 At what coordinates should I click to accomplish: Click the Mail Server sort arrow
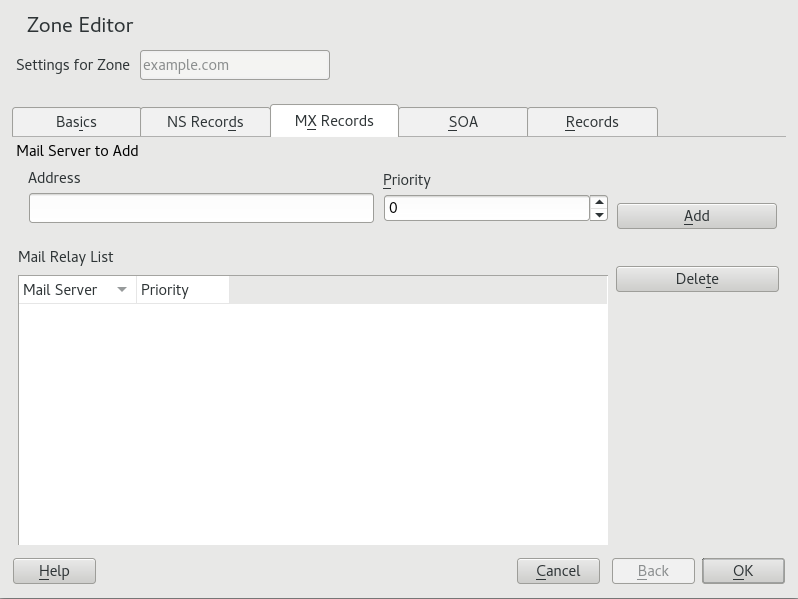point(122,290)
